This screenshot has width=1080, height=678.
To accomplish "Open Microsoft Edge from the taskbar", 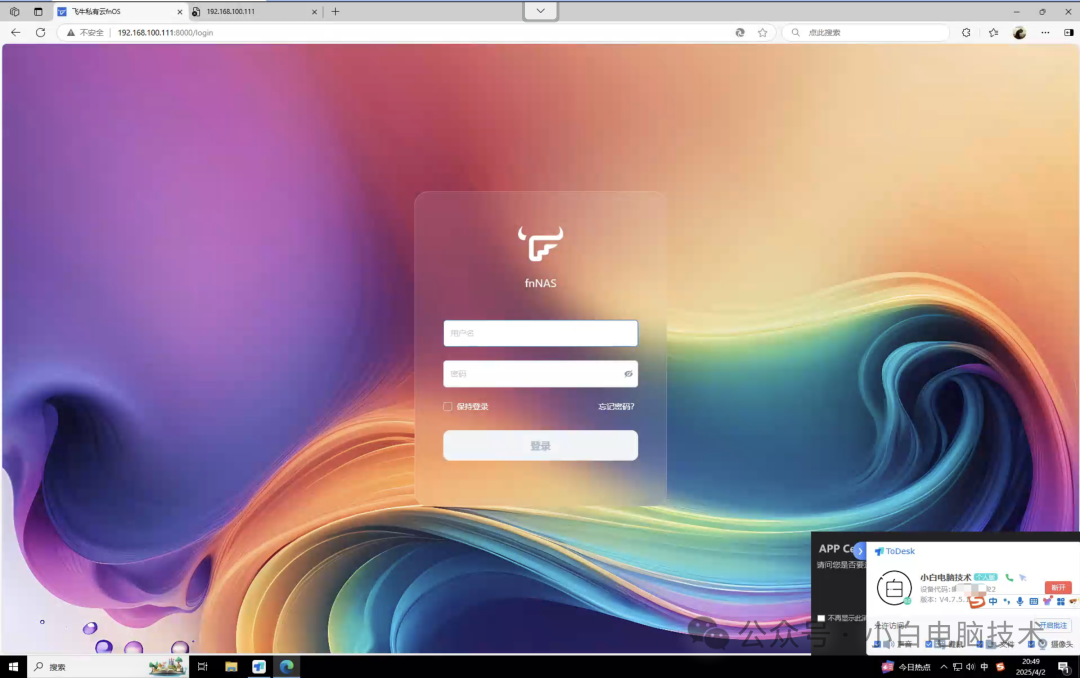I will [x=287, y=667].
